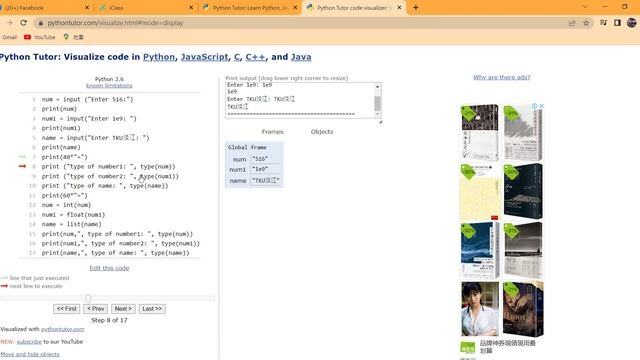Click the num value "516" in Global frame
The height and width of the screenshot is (360, 640).
point(260,159)
